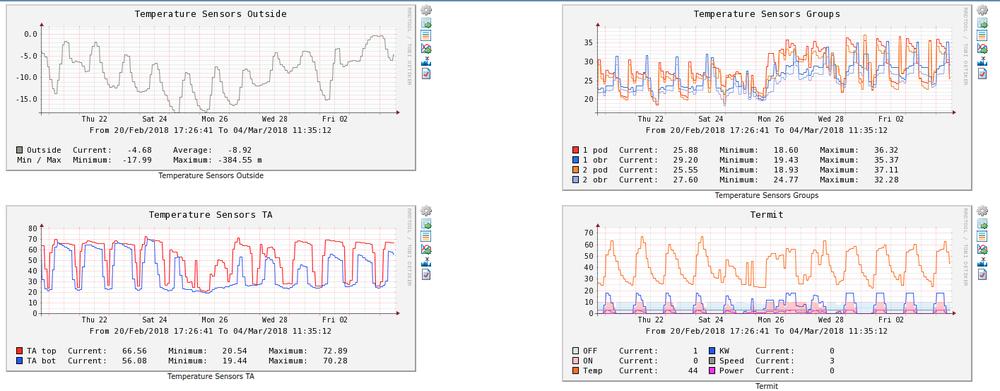The width and height of the screenshot is (1000, 391).
Task: Click 'TA top' maximum value '72.89'
Action: 334,351
